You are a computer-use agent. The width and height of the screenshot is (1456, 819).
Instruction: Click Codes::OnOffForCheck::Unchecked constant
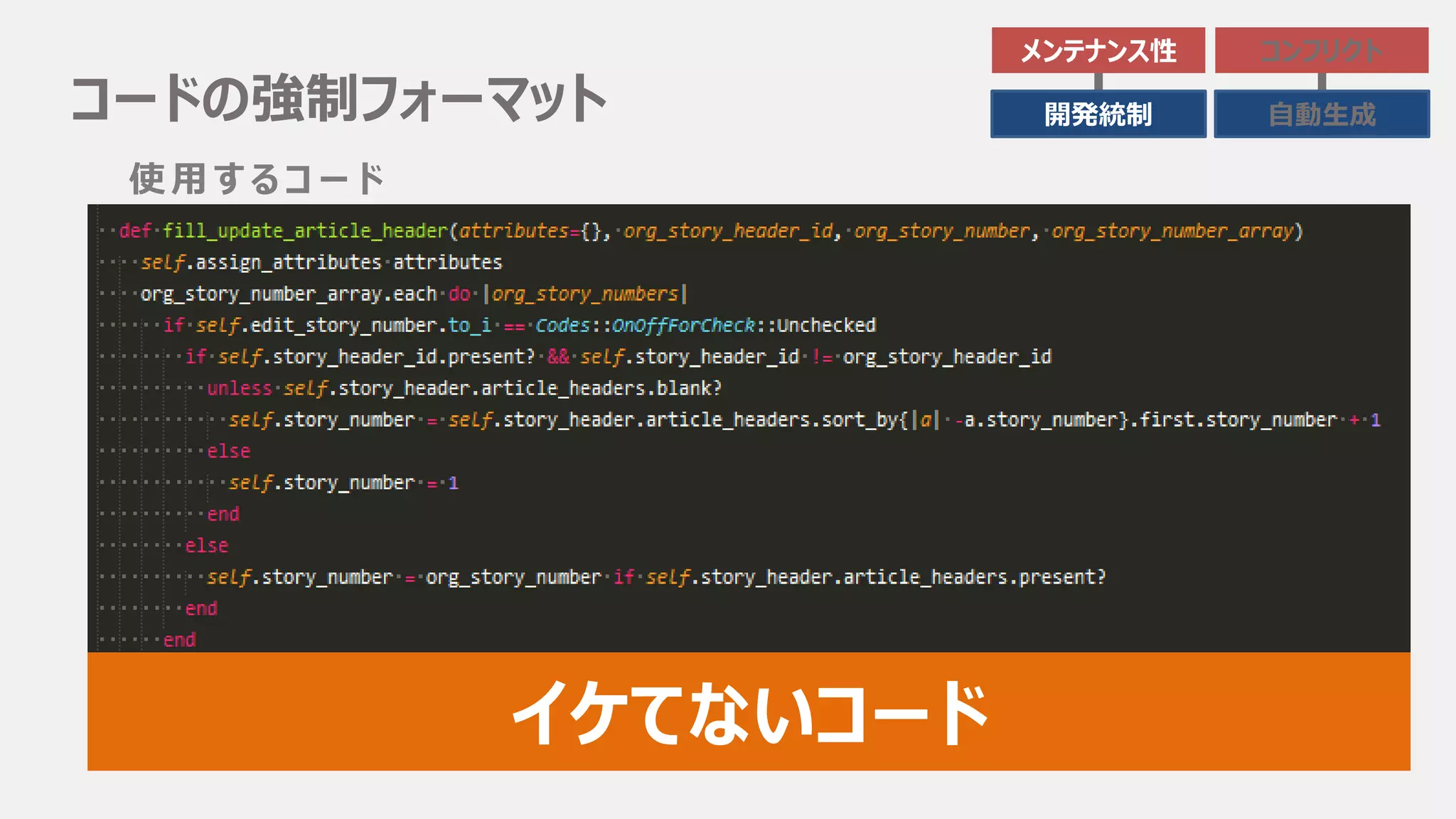705,326
